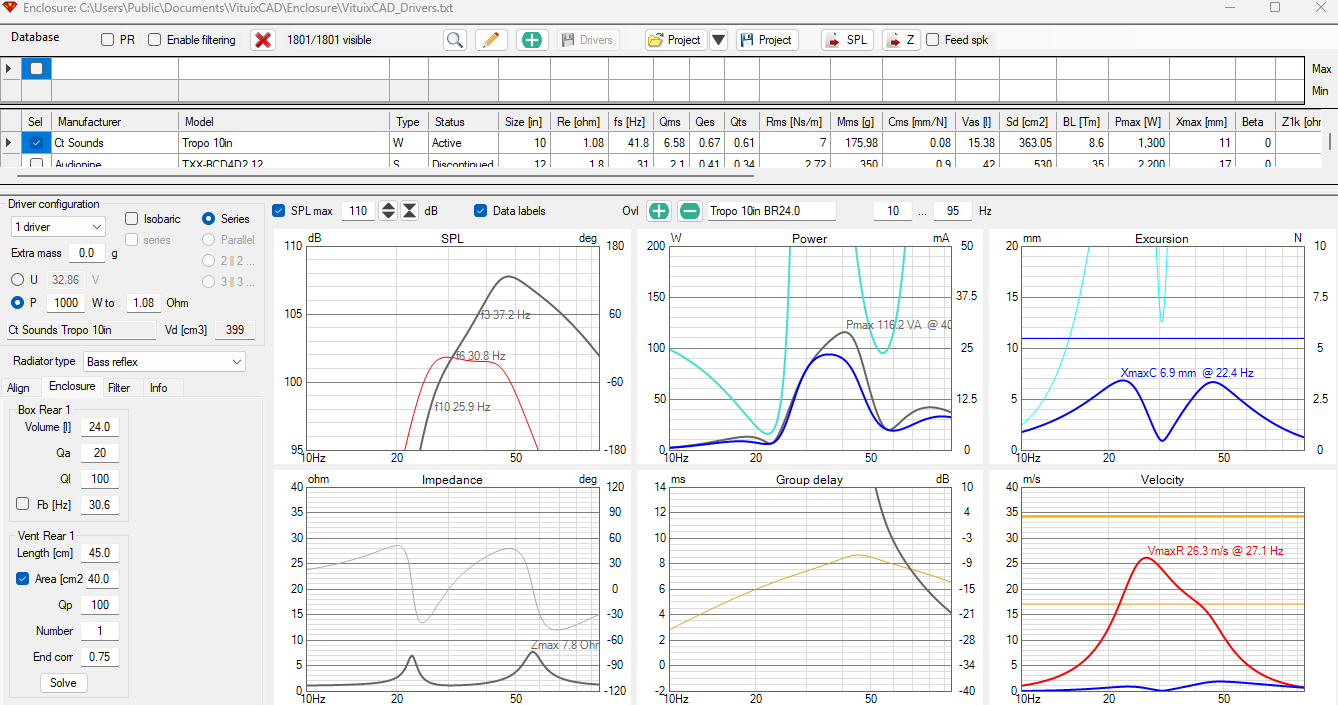This screenshot has height=705, width=1338.
Task: Click the horizontal scrollbar under the driver table
Action: 385,175
